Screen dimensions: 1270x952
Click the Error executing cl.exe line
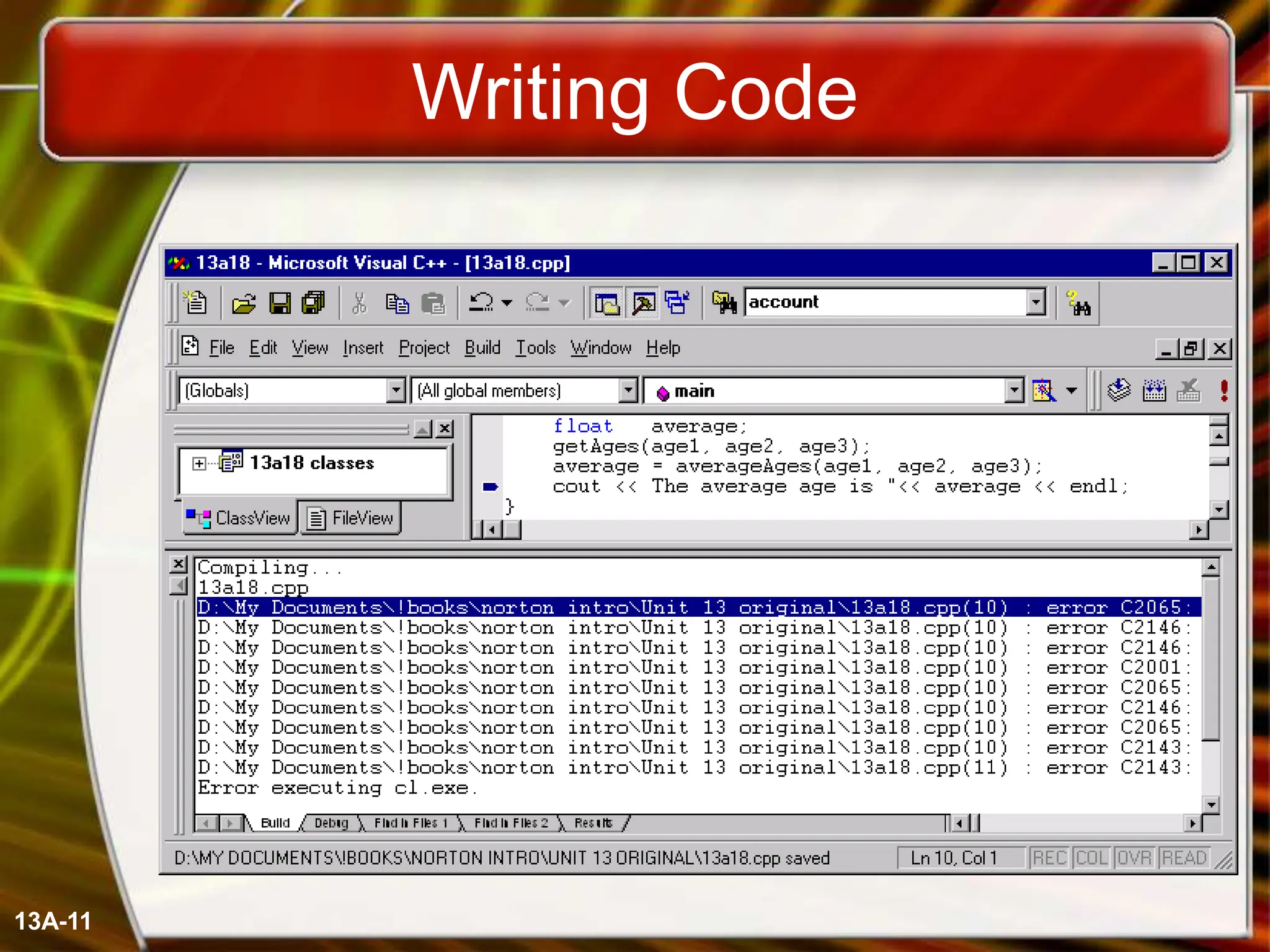pos(338,788)
